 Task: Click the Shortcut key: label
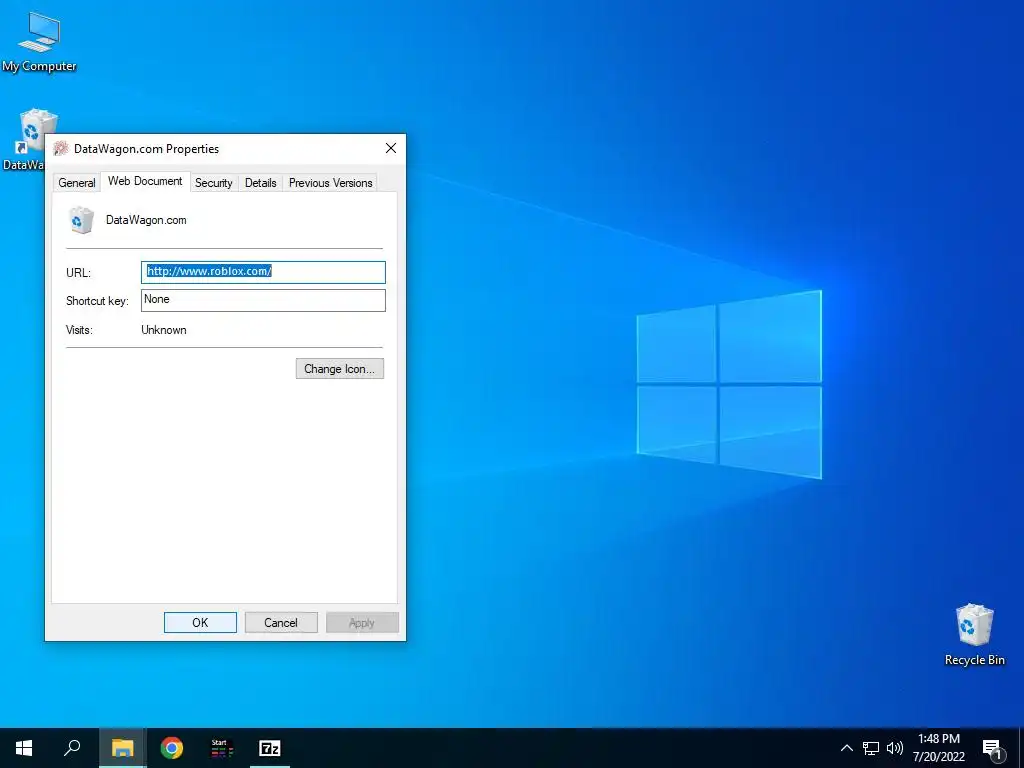tap(97, 301)
